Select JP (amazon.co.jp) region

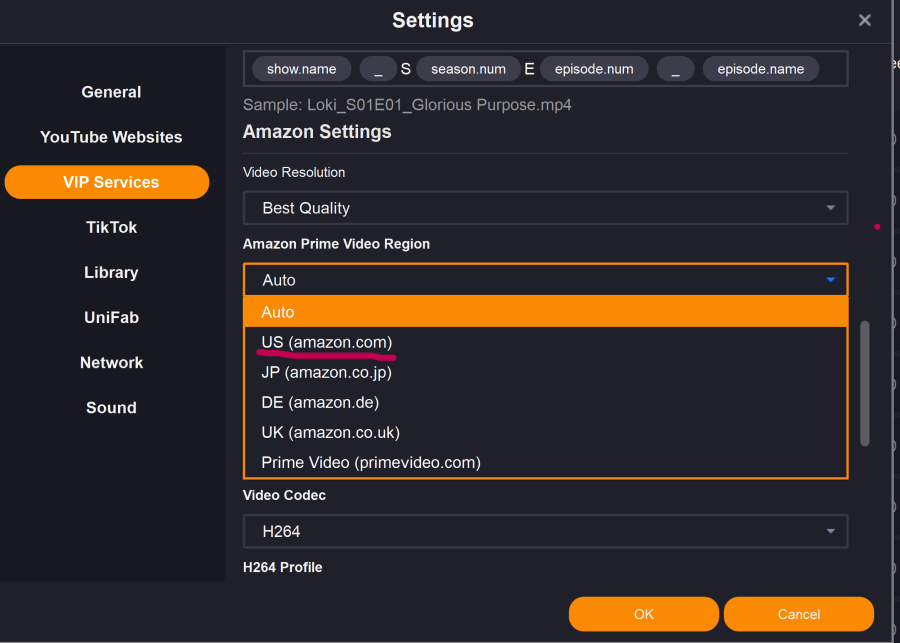coord(545,372)
